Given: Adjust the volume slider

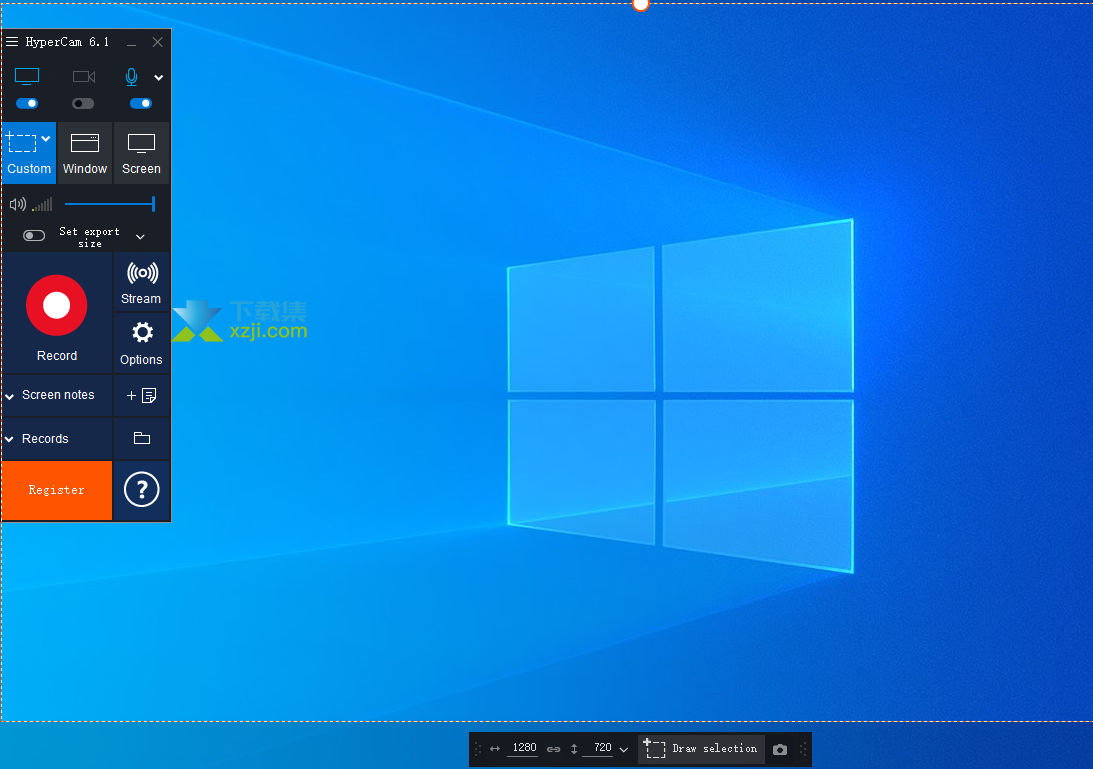Looking at the screenshot, I should (109, 204).
